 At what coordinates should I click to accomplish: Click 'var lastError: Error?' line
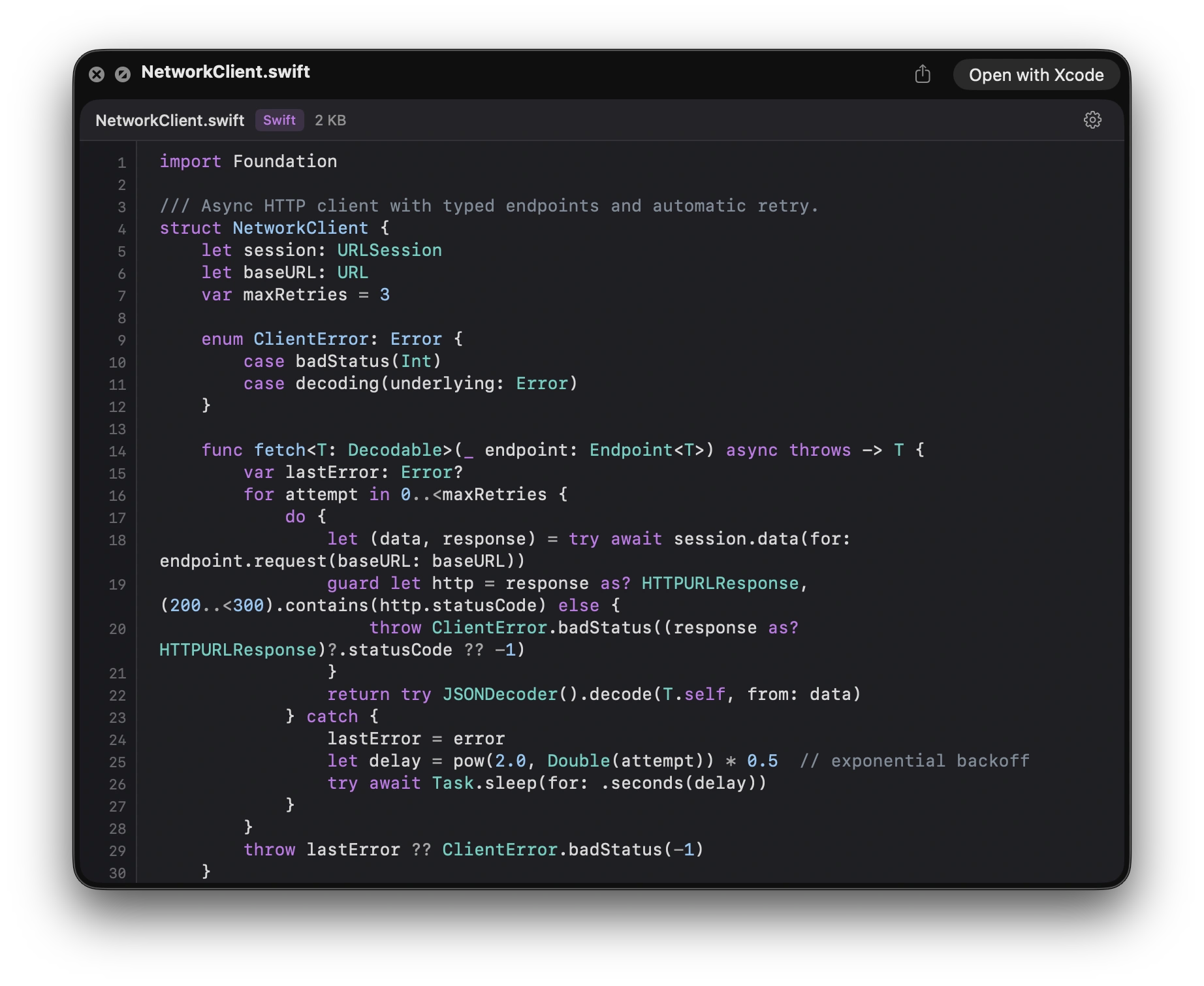click(353, 472)
